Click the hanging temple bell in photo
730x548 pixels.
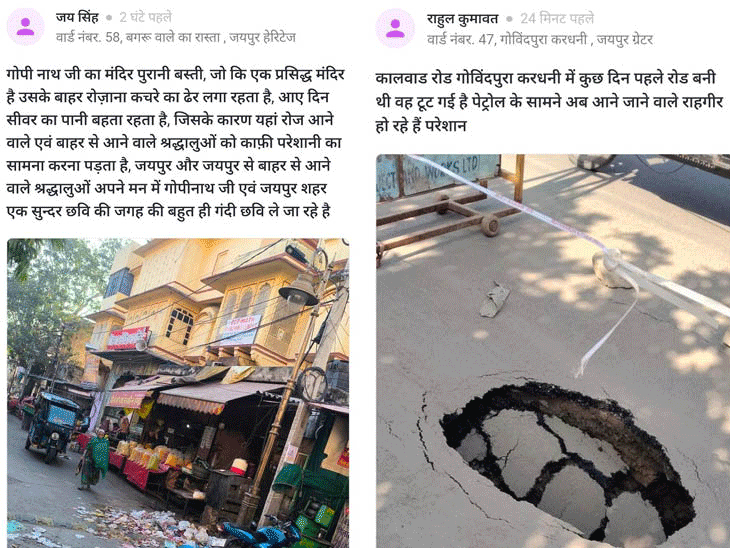[x=299, y=290]
